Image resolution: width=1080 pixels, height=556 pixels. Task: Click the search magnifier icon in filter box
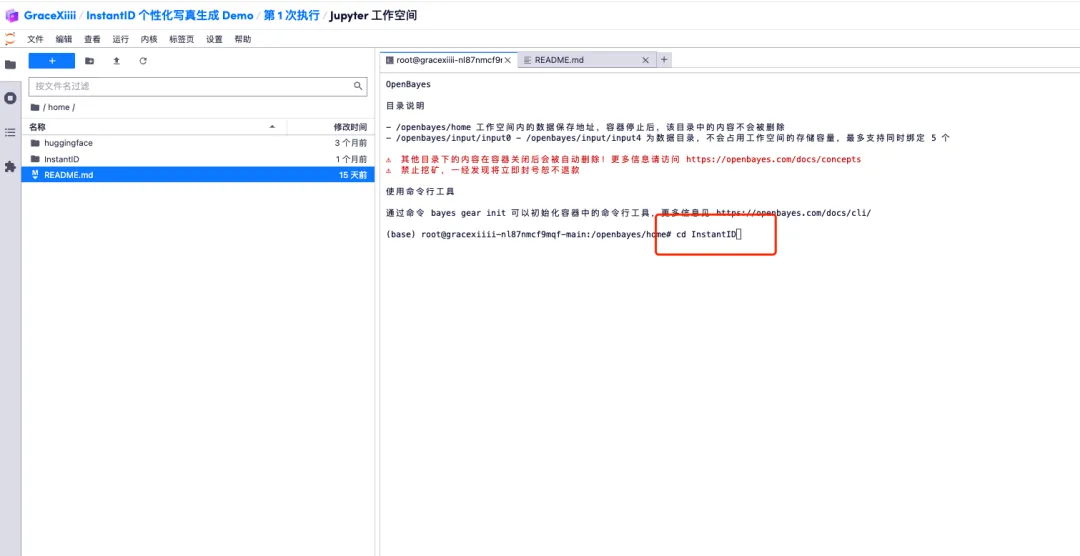(x=358, y=86)
